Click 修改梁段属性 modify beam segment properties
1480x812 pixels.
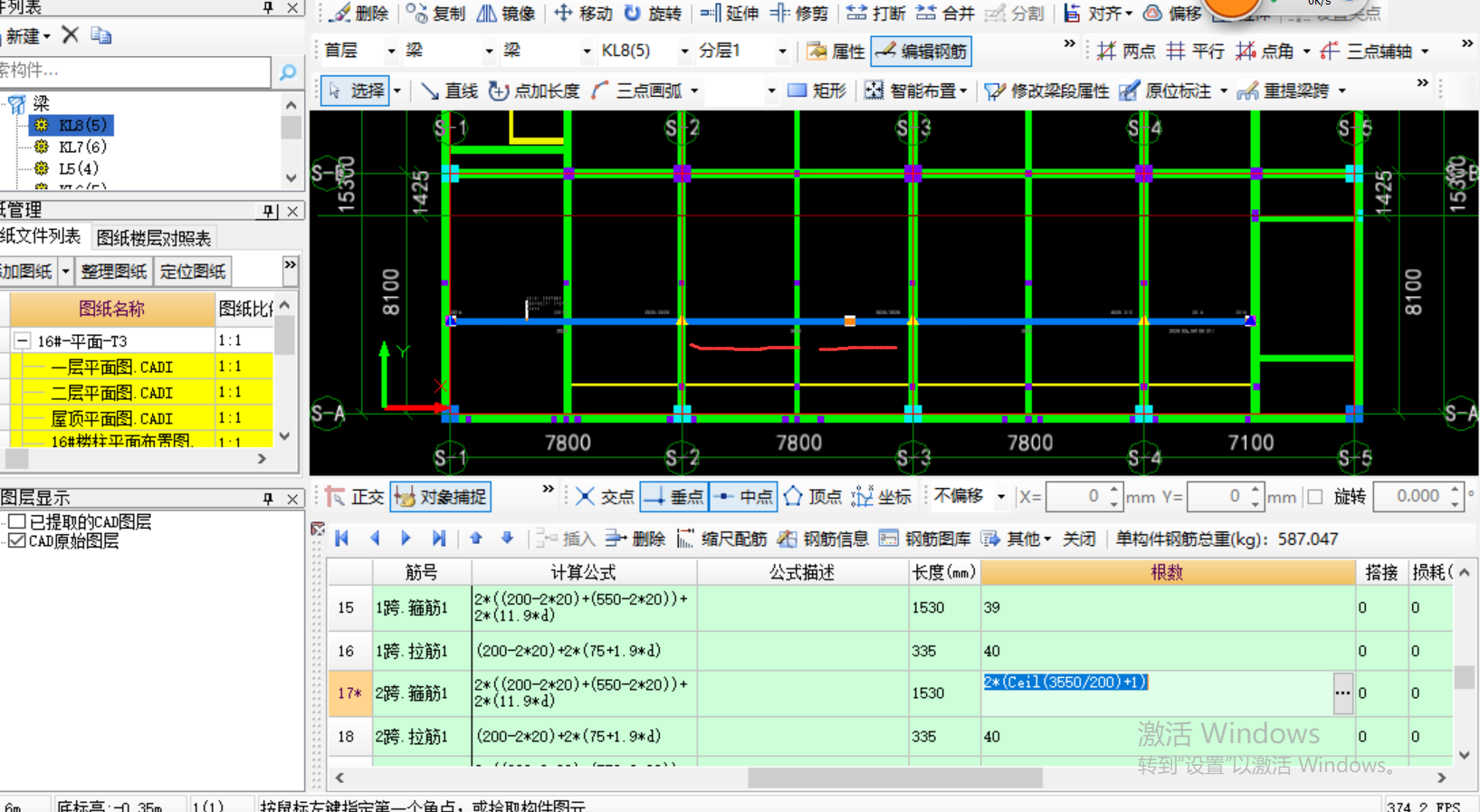[1046, 91]
